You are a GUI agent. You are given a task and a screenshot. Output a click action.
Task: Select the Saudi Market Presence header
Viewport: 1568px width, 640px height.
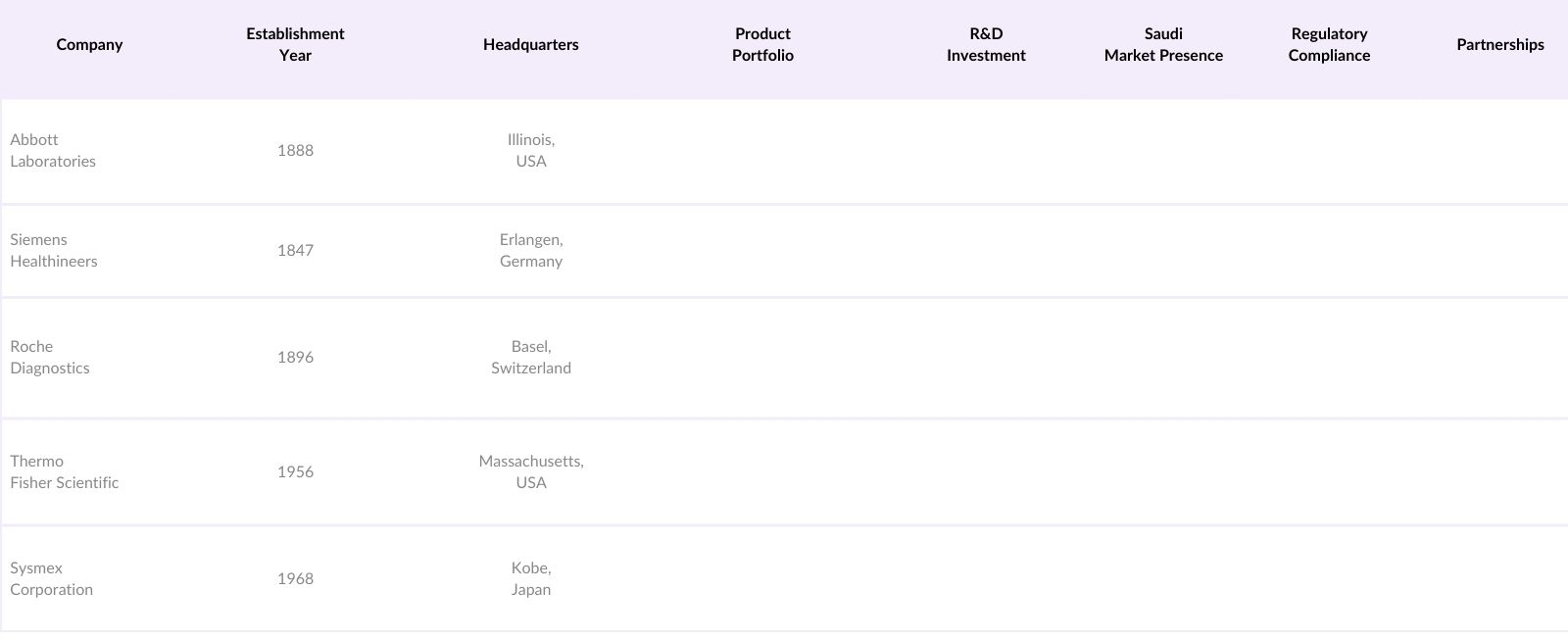1163,45
